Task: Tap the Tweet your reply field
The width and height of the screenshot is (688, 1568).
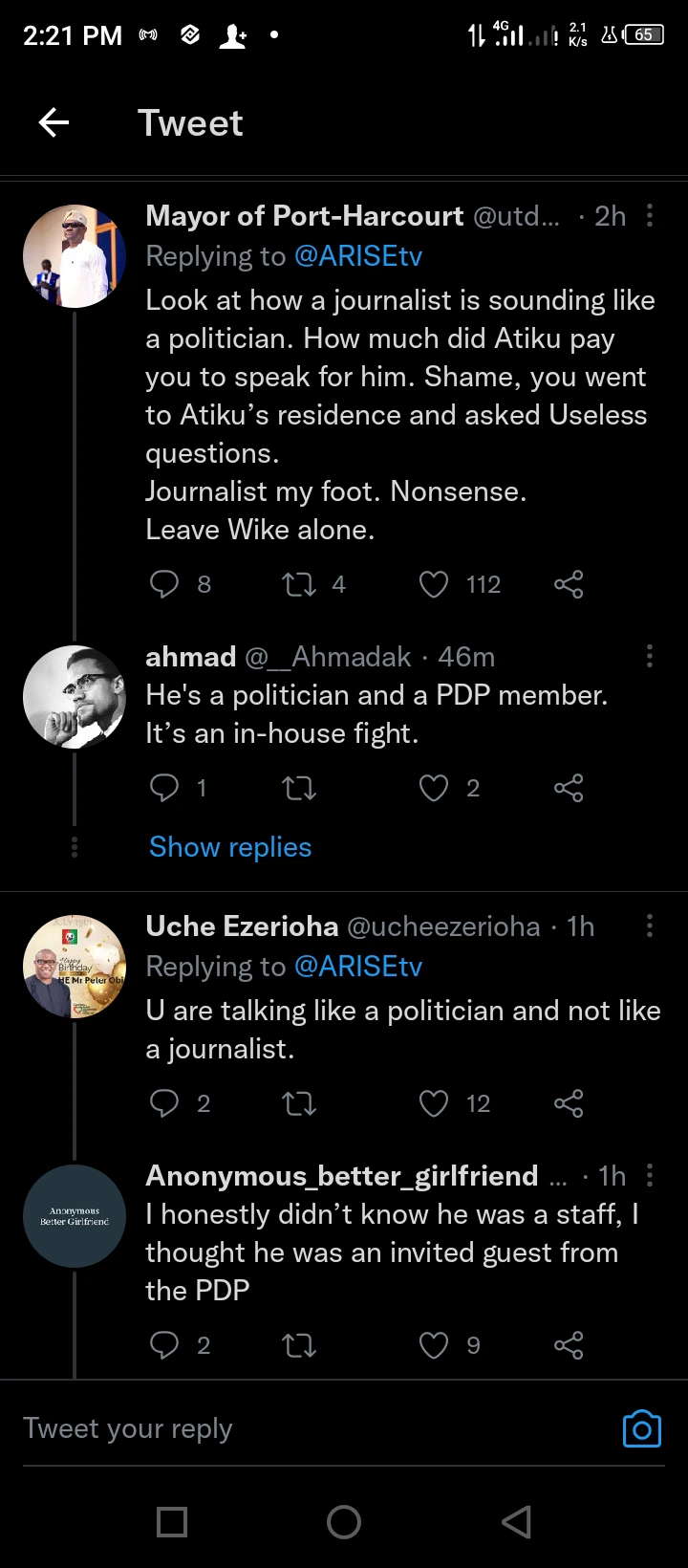Action: 287,1428
